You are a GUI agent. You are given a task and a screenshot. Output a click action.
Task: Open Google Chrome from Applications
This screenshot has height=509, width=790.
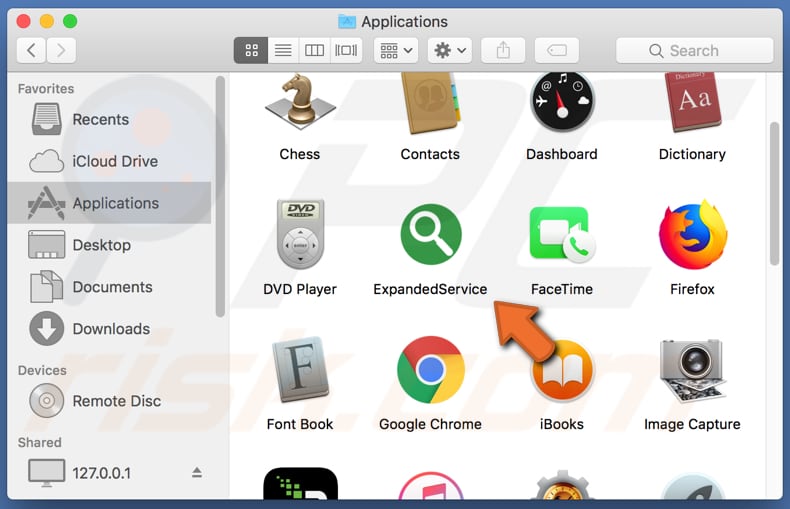click(x=430, y=370)
